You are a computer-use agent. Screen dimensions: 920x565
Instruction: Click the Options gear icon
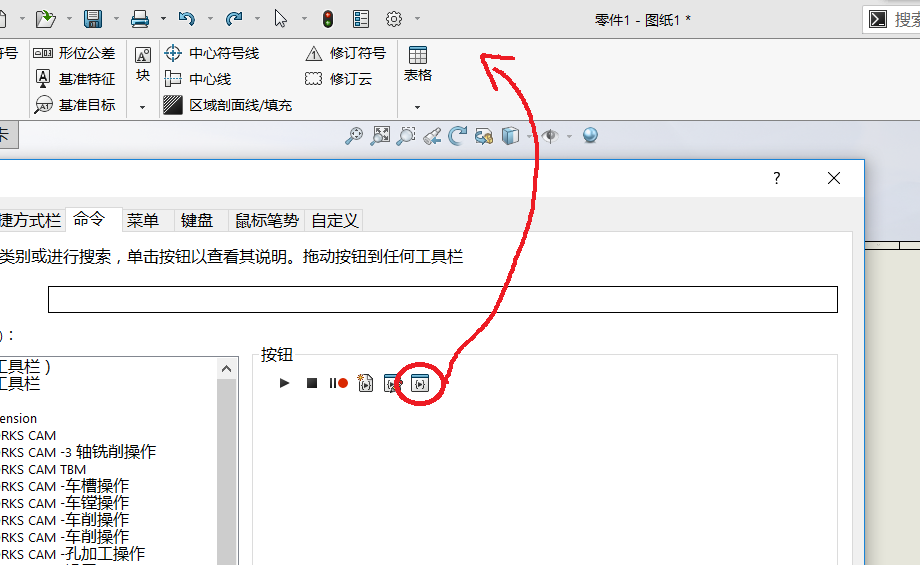coord(394,19)
